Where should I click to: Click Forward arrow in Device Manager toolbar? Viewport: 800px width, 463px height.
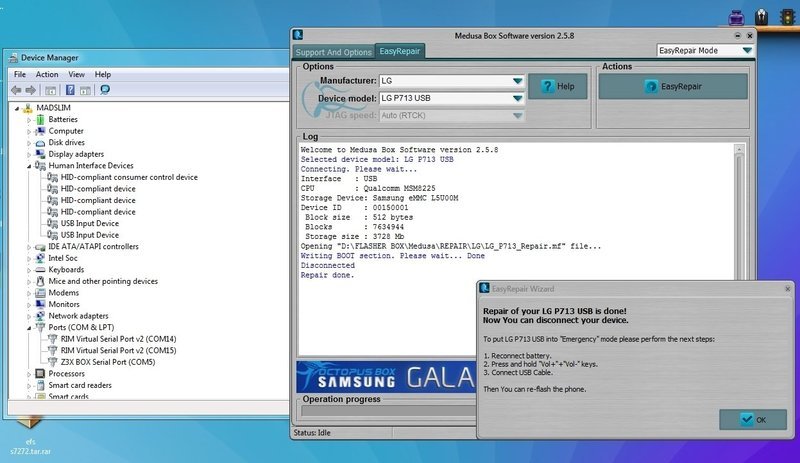[x=31, y=90]
